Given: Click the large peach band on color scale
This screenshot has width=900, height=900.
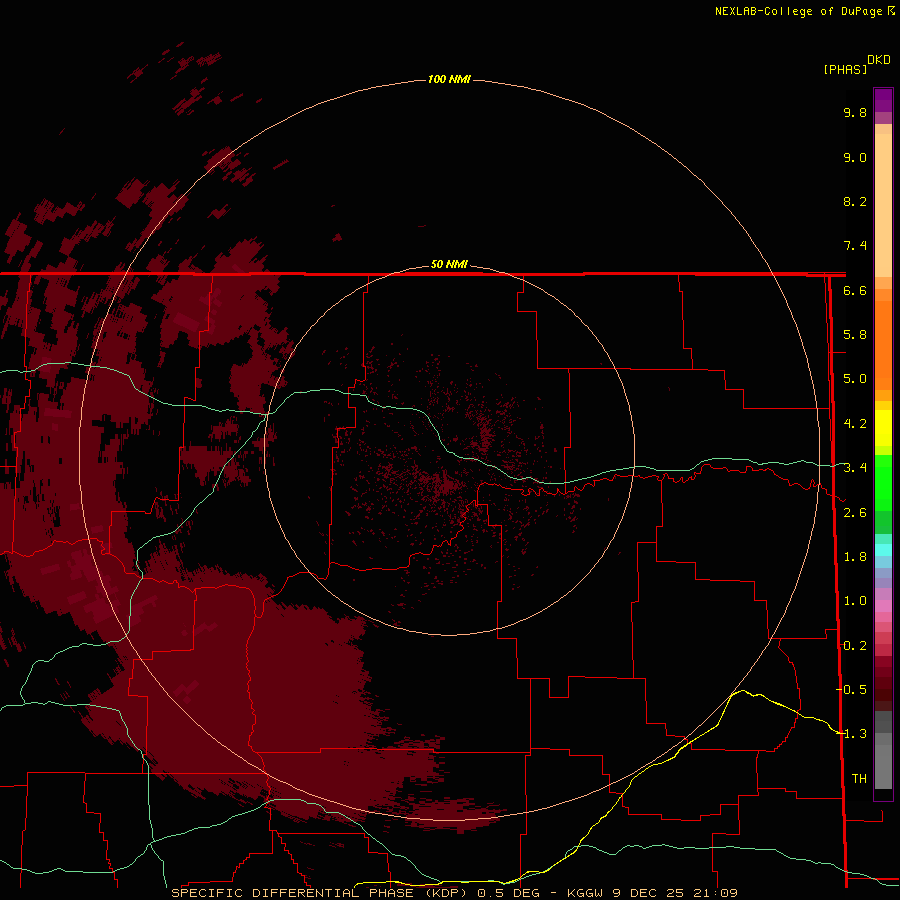Looking at the screenshot, I should pyautogui.click(x=883, y=205).
